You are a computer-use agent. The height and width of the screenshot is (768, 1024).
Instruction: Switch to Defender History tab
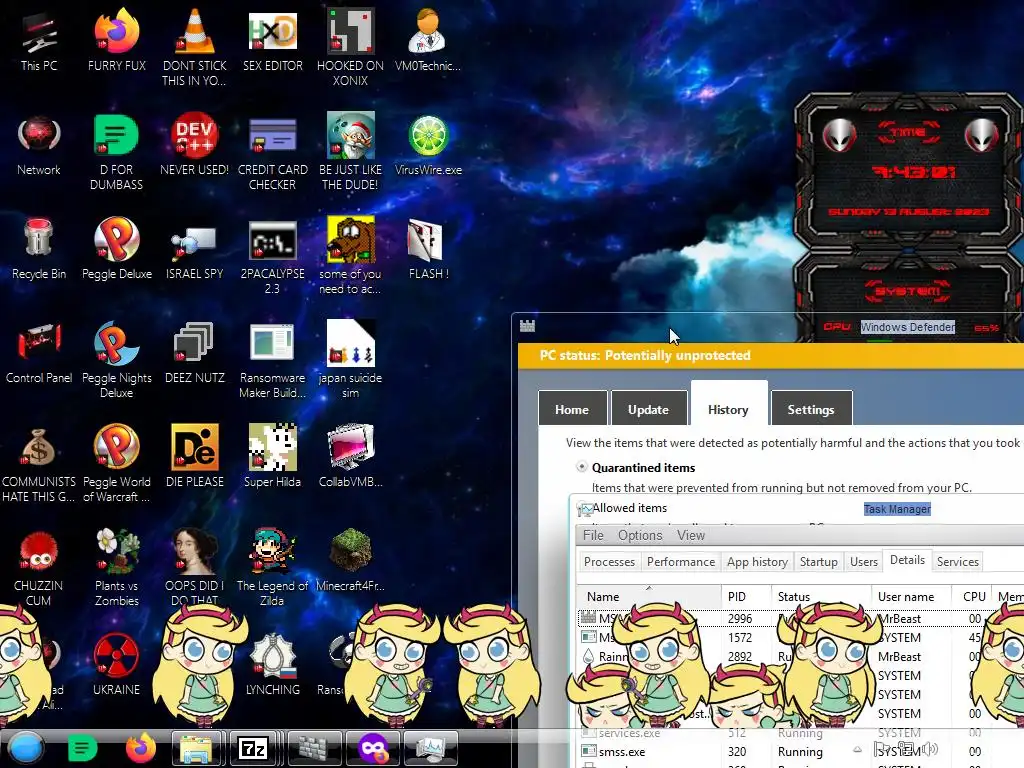tap(728, 405)
